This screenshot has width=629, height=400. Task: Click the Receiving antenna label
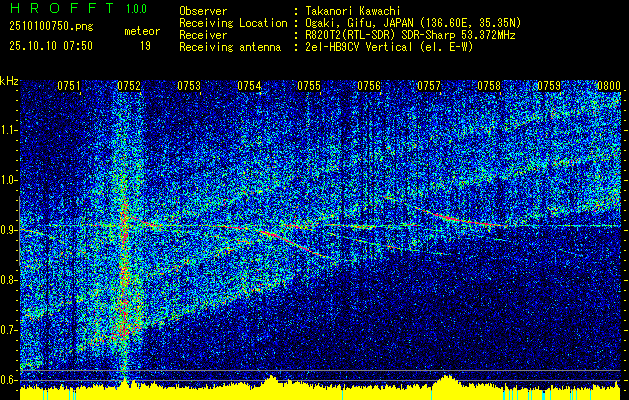pyautogui.click(x=230, y=47)
